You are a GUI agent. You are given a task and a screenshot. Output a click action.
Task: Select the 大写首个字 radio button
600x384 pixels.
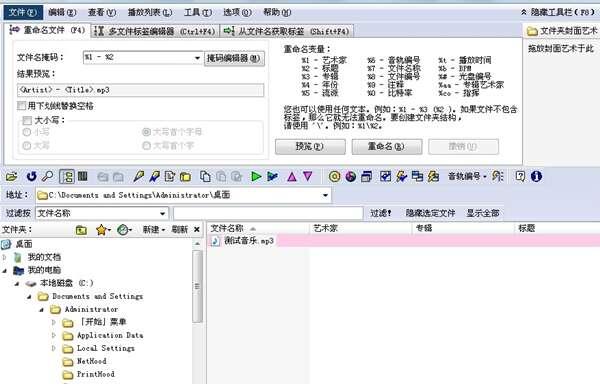coord(146,146)
